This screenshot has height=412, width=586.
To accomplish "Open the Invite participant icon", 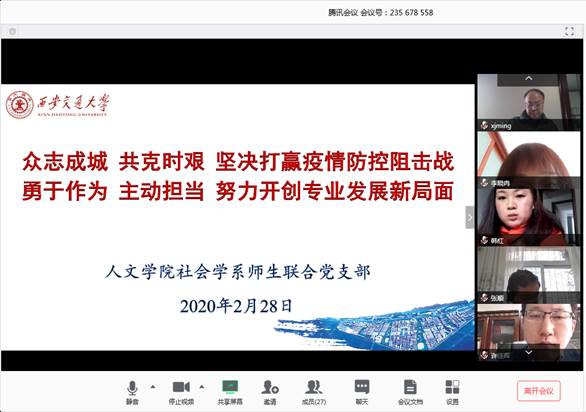I will pyautogui.click(x=270, y=387).
